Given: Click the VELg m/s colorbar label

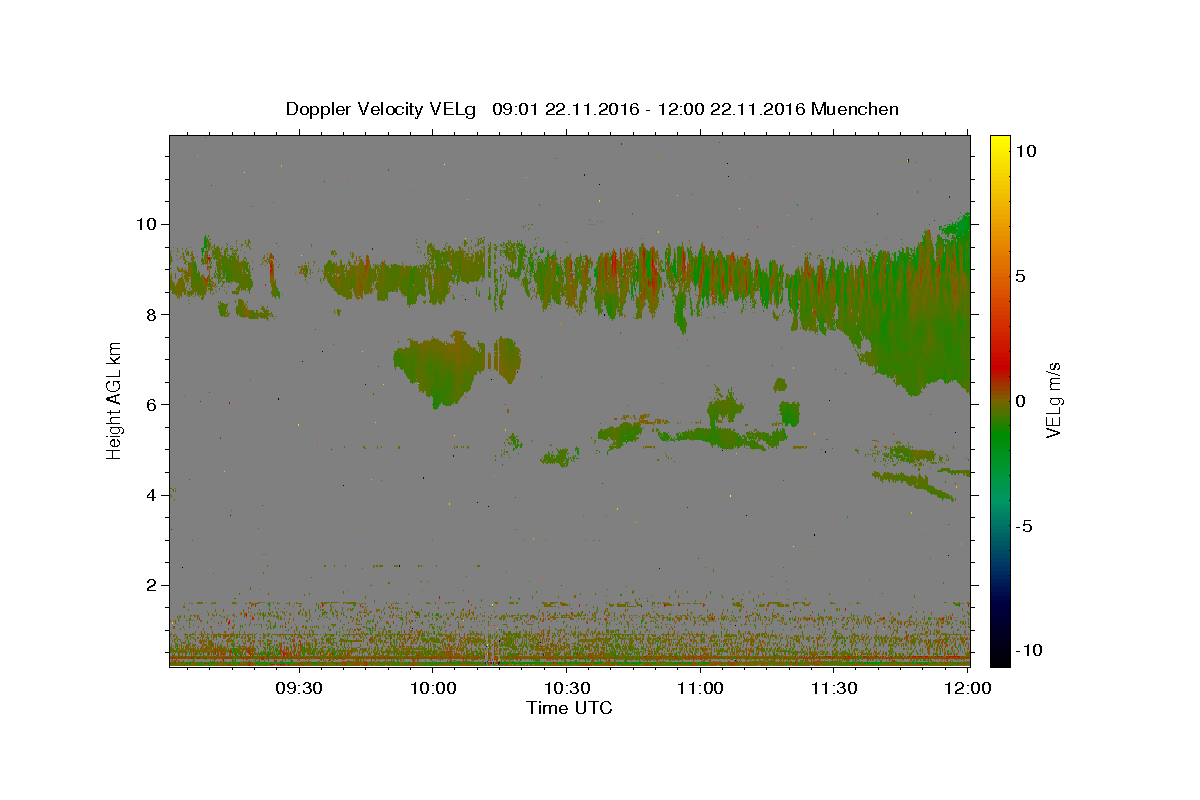Looking at the screenshot, I should 1054,400.
